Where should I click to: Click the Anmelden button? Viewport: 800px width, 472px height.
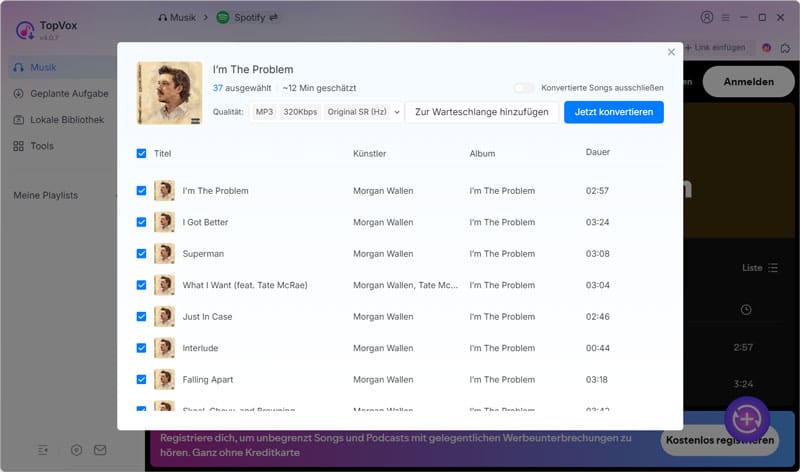click(x=748, y=82)
